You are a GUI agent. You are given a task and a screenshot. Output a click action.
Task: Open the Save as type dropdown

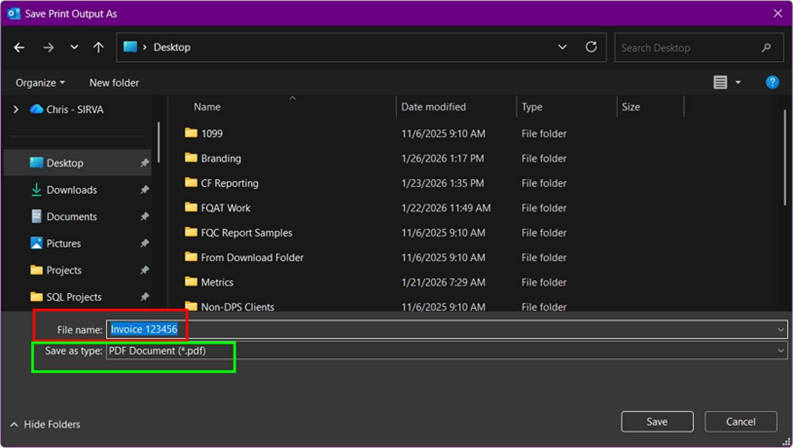coord(445,351)
